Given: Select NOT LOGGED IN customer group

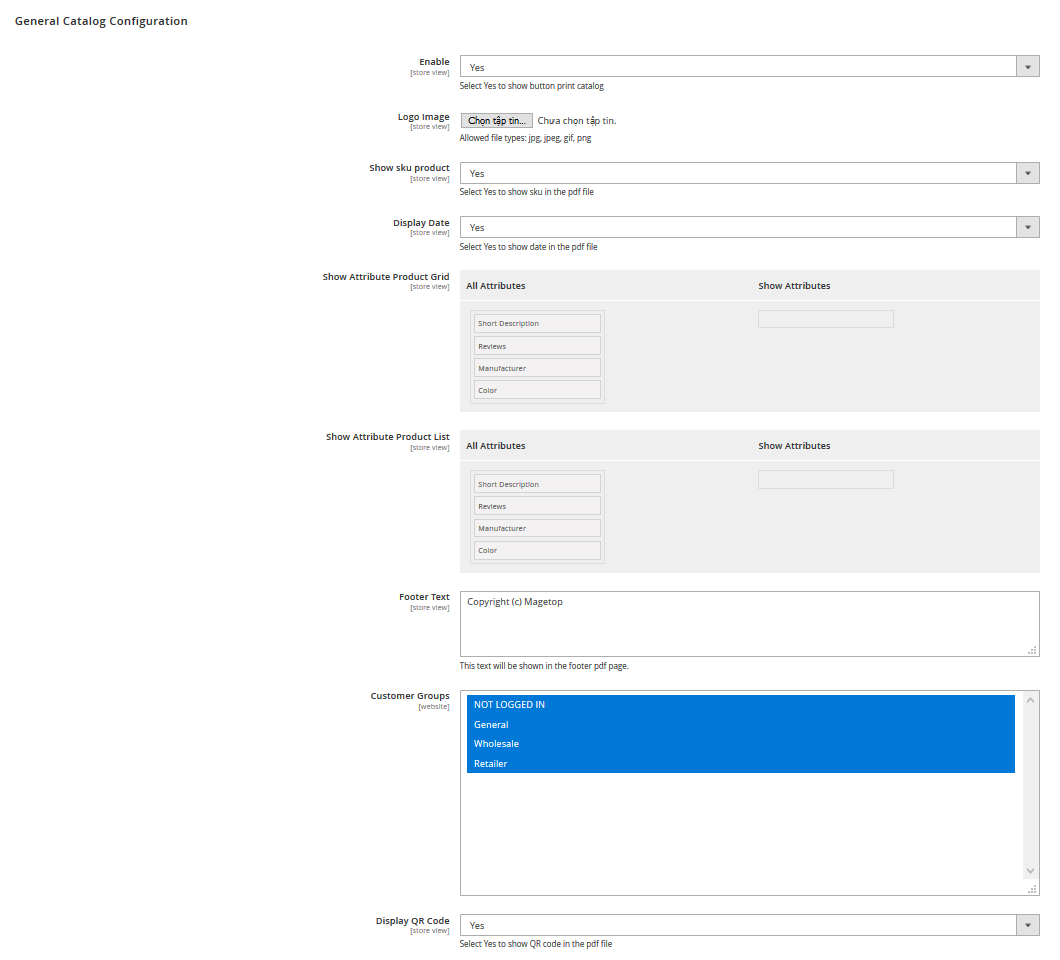Looking at the screenshot, I should point(740,705).
